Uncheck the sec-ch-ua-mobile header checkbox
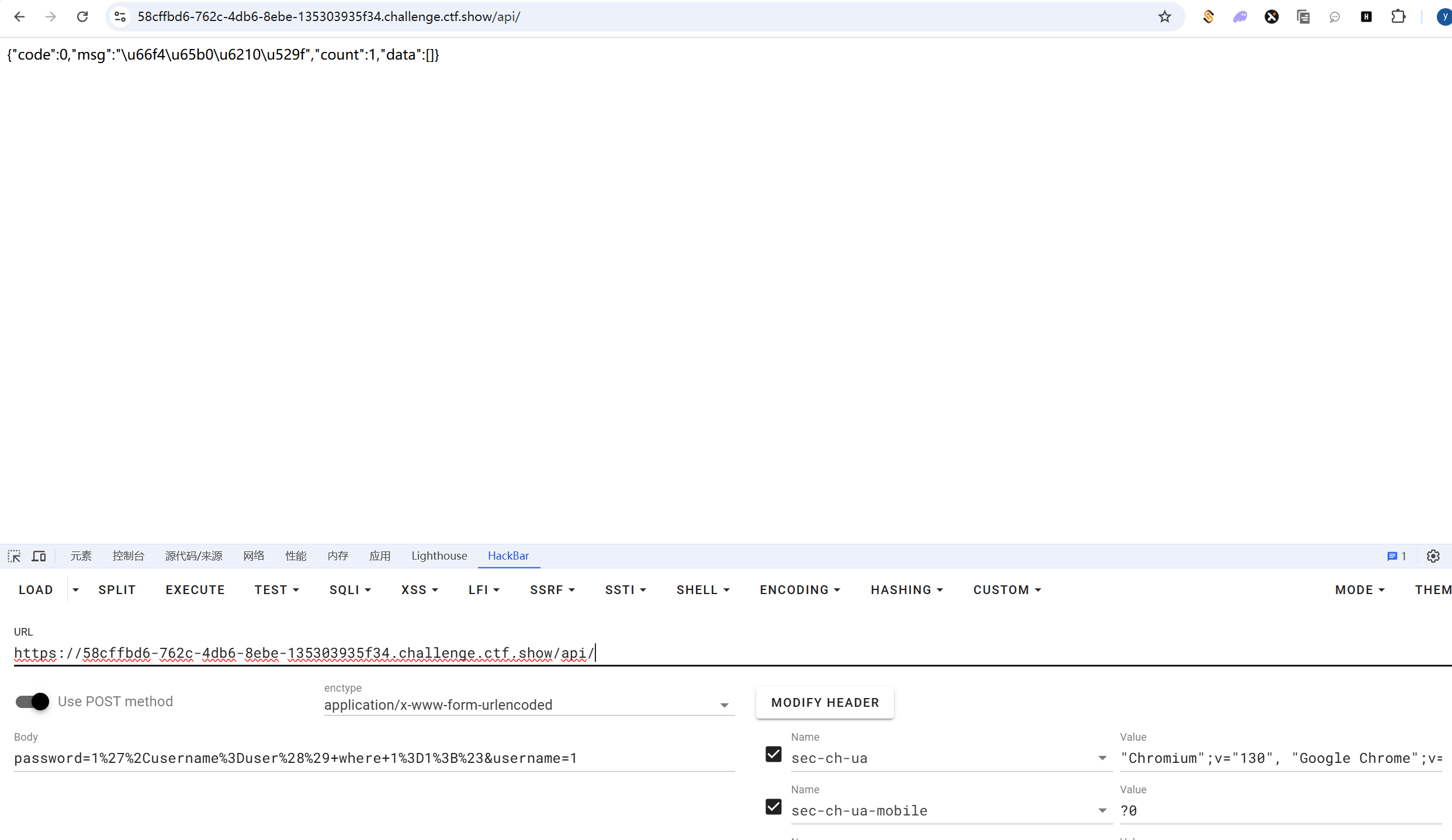1452x840 pixels. [x=773, y=807]
